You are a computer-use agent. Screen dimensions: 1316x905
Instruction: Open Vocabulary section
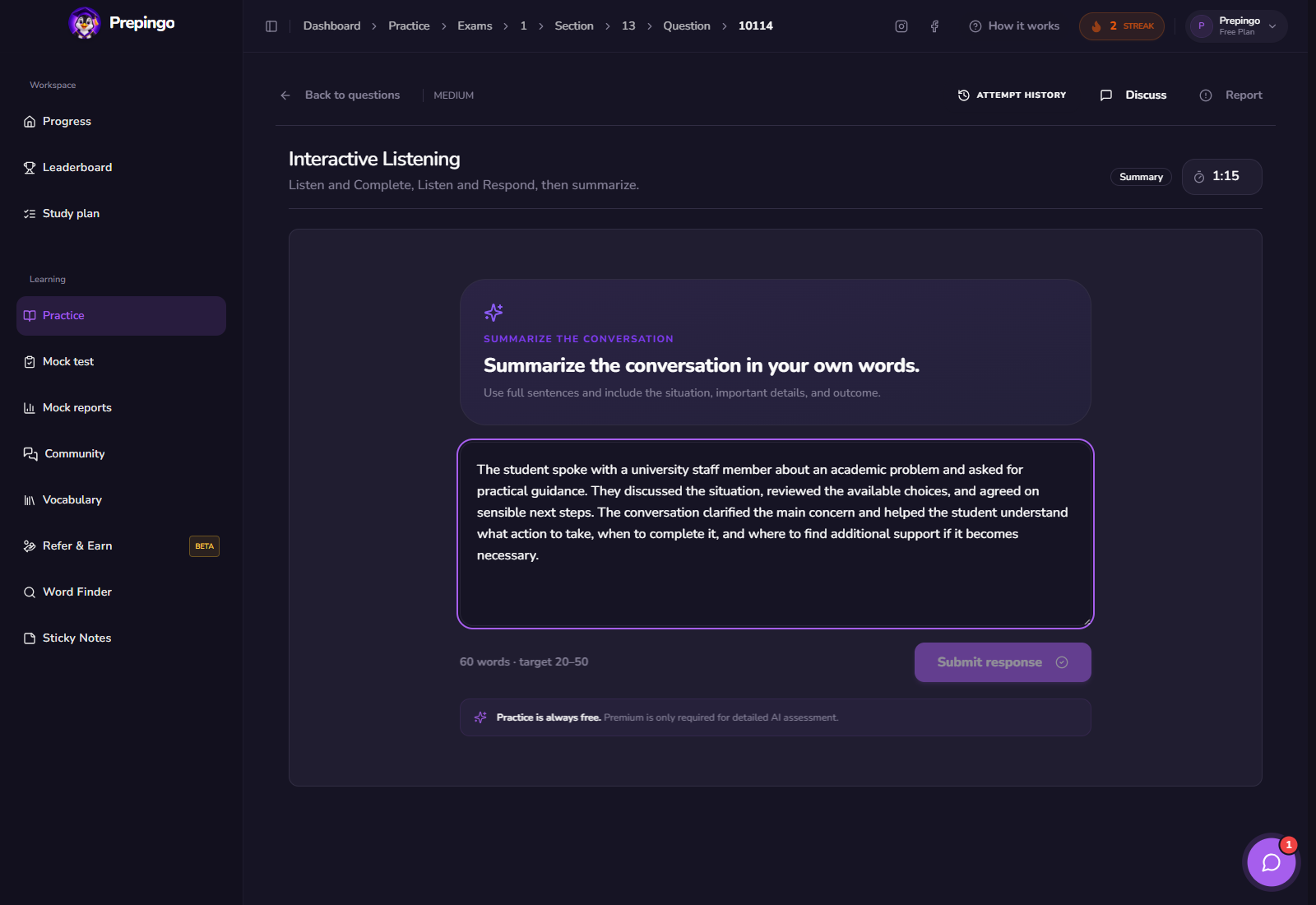click(x=121, y=500)
